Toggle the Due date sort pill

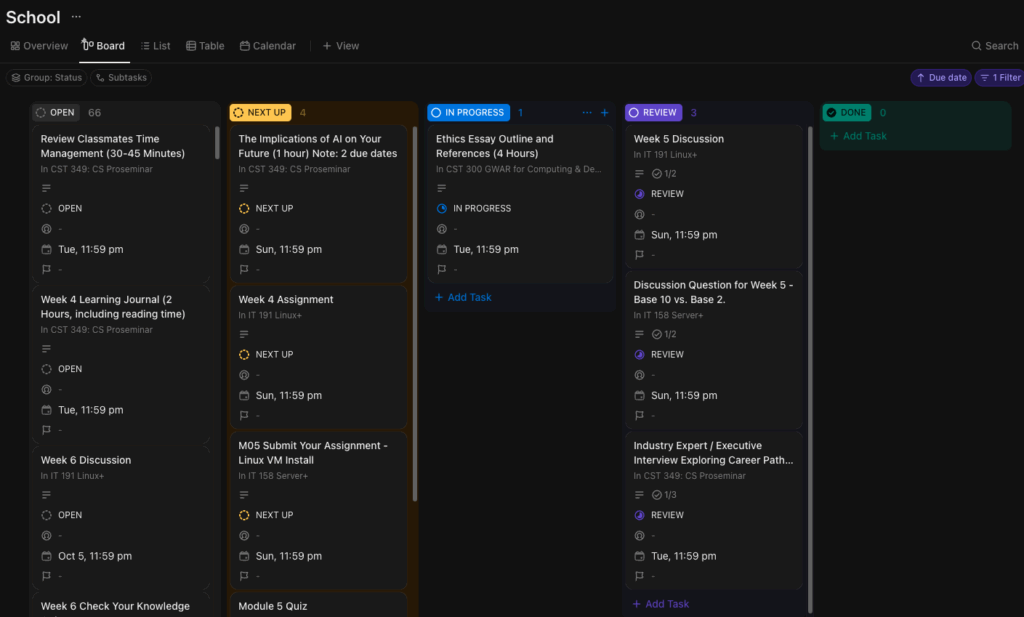(x=940, y=78)
